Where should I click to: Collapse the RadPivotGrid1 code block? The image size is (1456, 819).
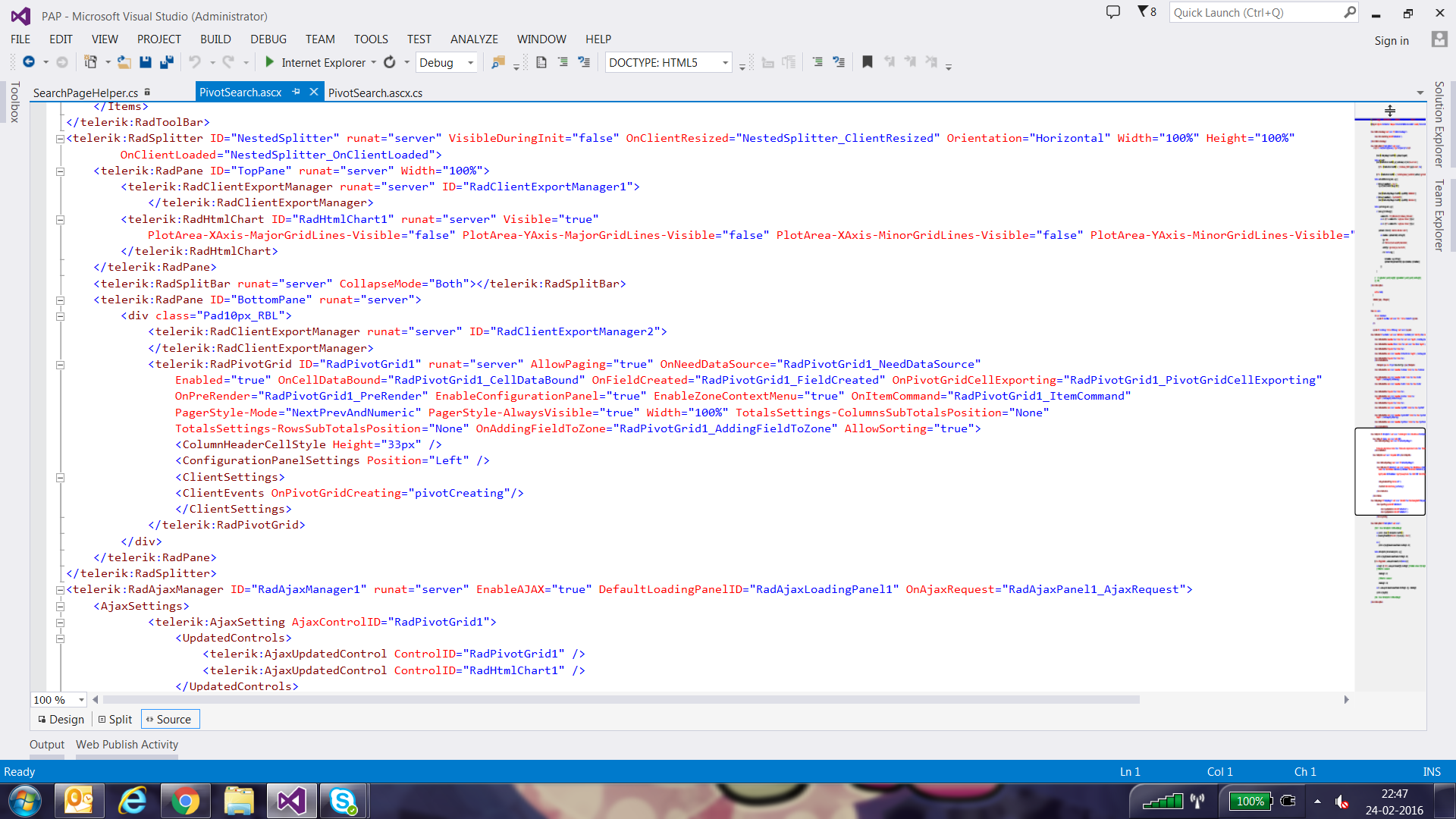click(x=60, y=365)
